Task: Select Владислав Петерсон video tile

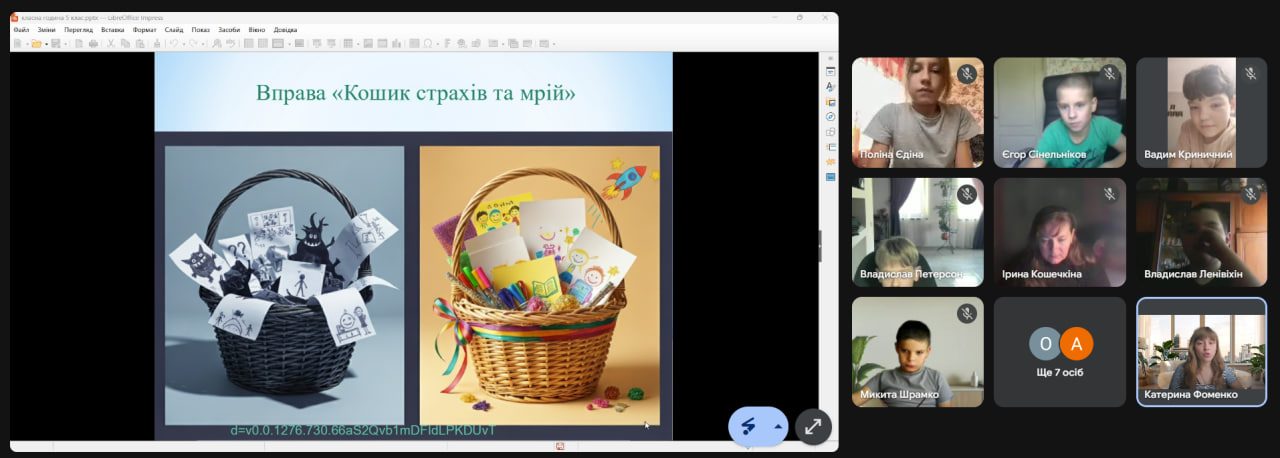Action: pyautogui.click(x=918, y=232)
